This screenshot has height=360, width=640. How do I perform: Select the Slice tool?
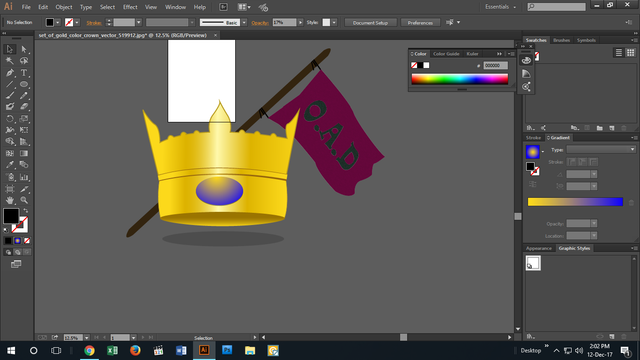tap(24, 189)
